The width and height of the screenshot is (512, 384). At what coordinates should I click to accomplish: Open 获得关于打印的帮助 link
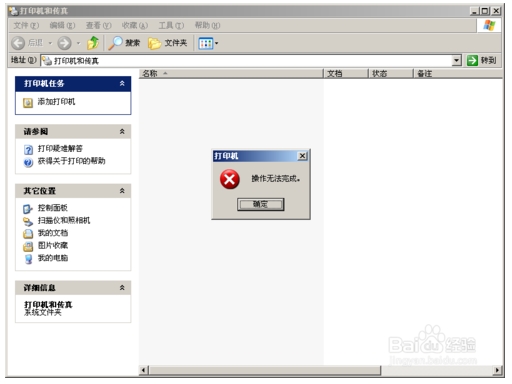click(x=71, y=161)
